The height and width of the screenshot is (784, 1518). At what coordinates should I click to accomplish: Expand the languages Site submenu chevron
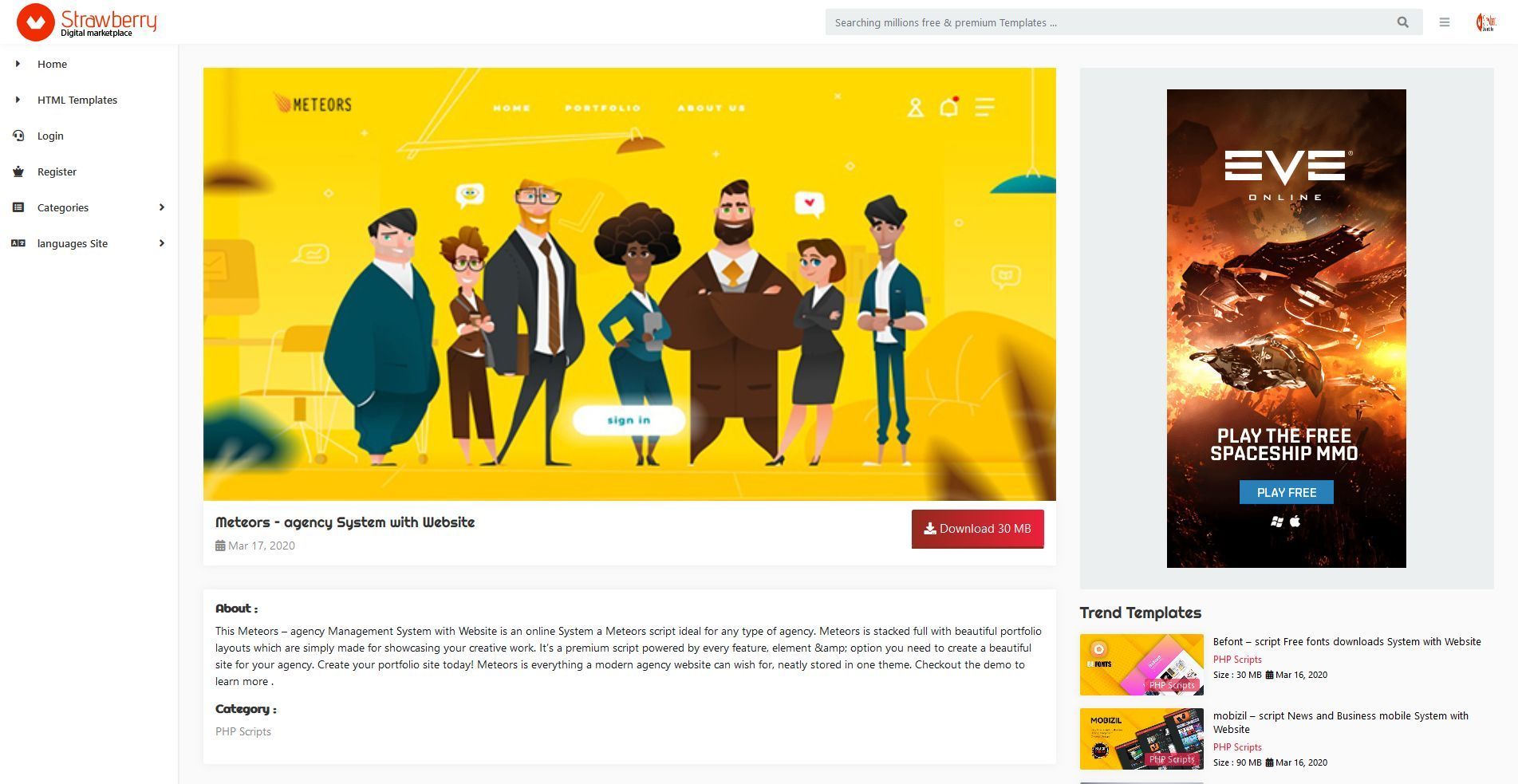point(162,243)
